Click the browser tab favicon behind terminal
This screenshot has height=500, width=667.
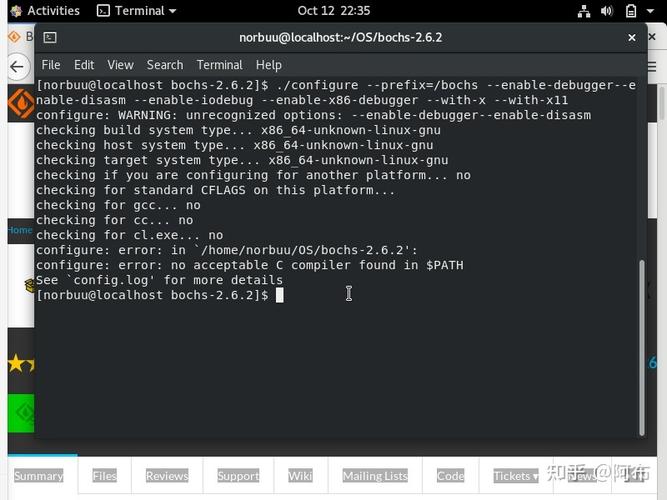click(x=14, y=37)
